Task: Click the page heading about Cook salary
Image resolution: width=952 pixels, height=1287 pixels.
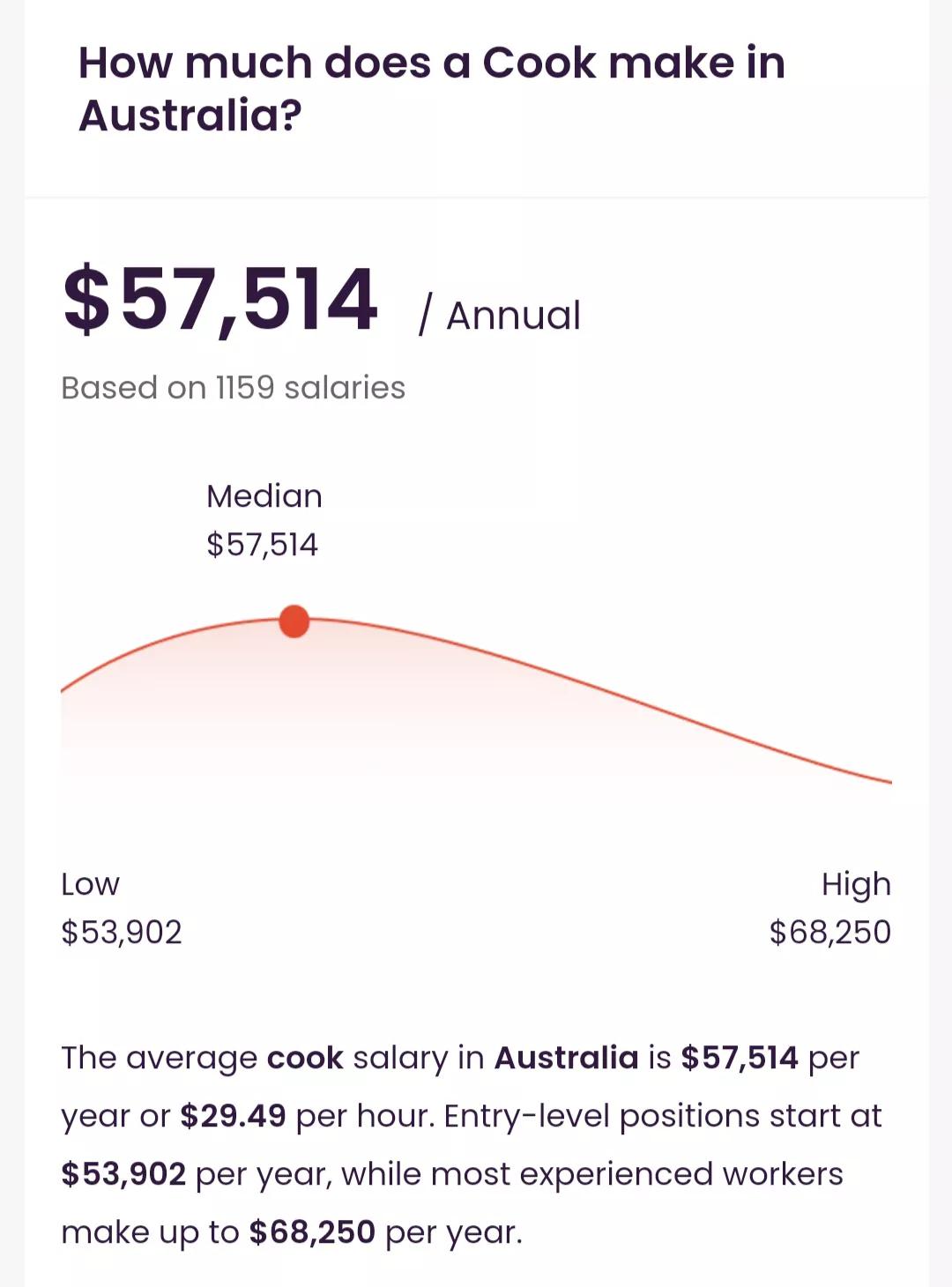Action: tap(431, 89)
